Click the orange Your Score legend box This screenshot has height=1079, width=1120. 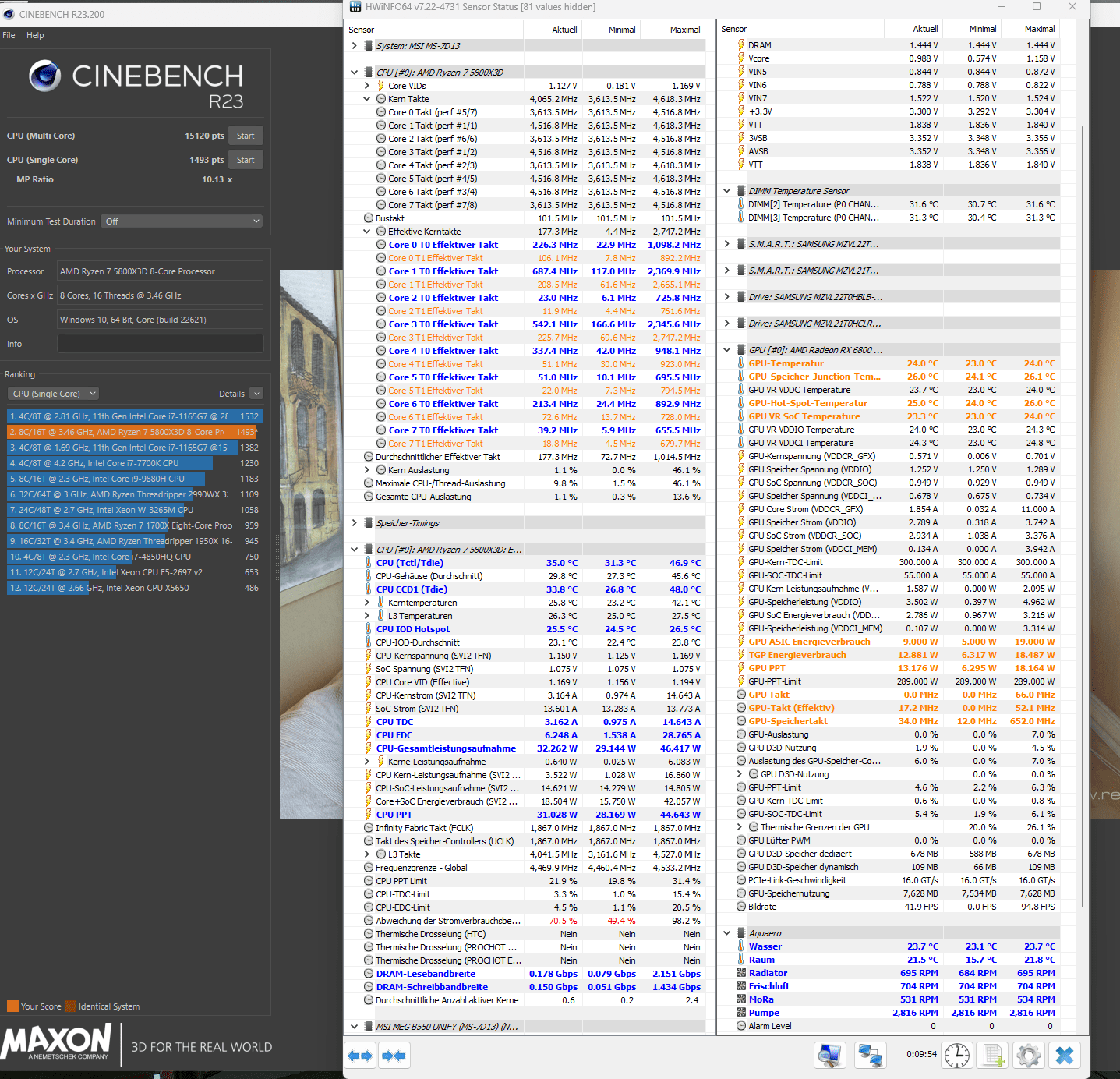click(12, 1006)
